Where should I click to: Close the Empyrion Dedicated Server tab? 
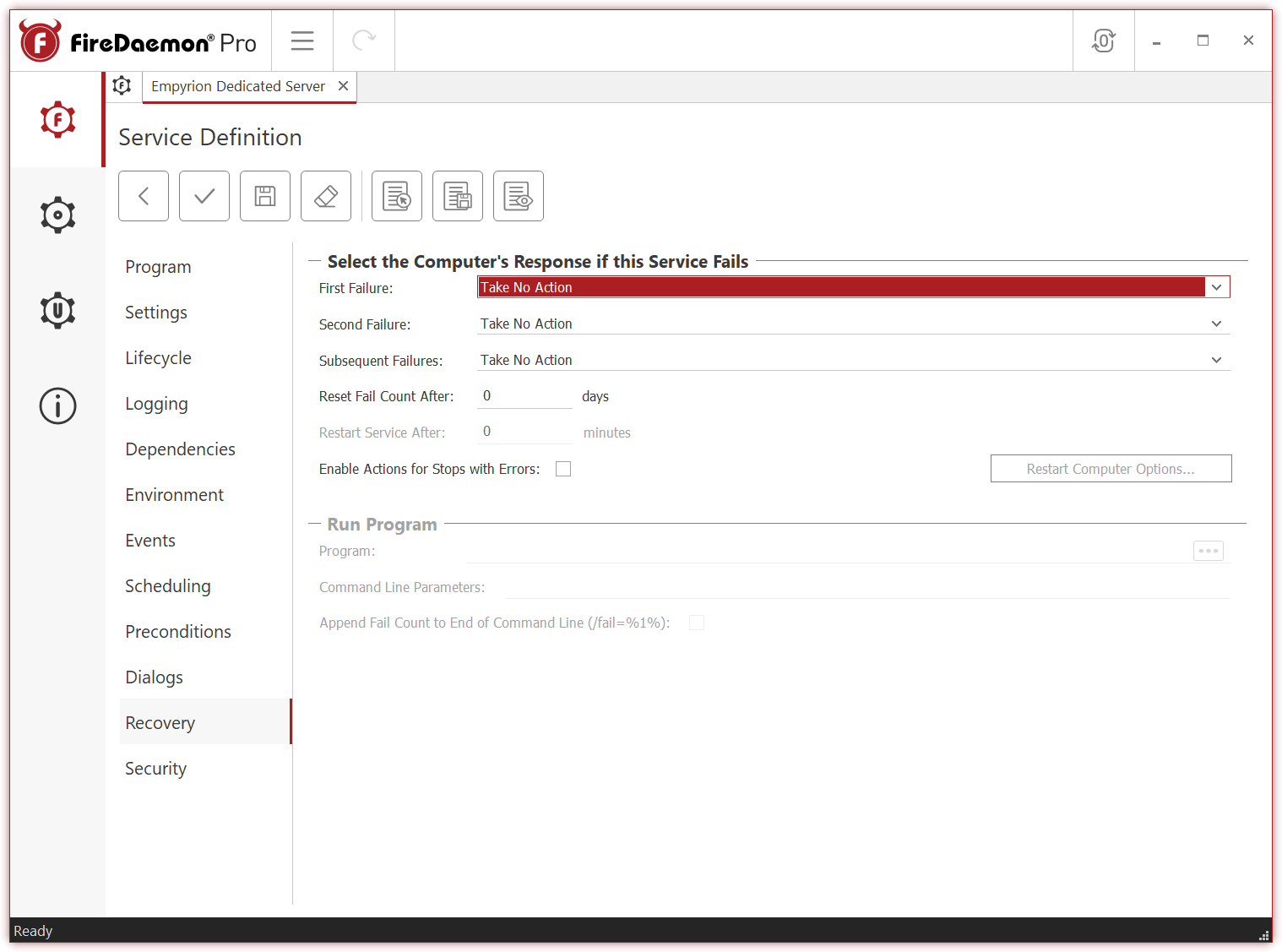pos(343,86)
